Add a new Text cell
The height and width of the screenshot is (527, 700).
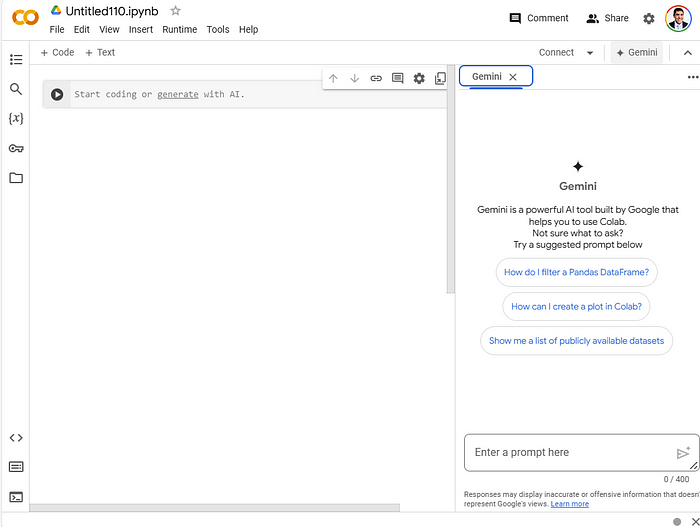pyautogui.click(x=100, y=52)
